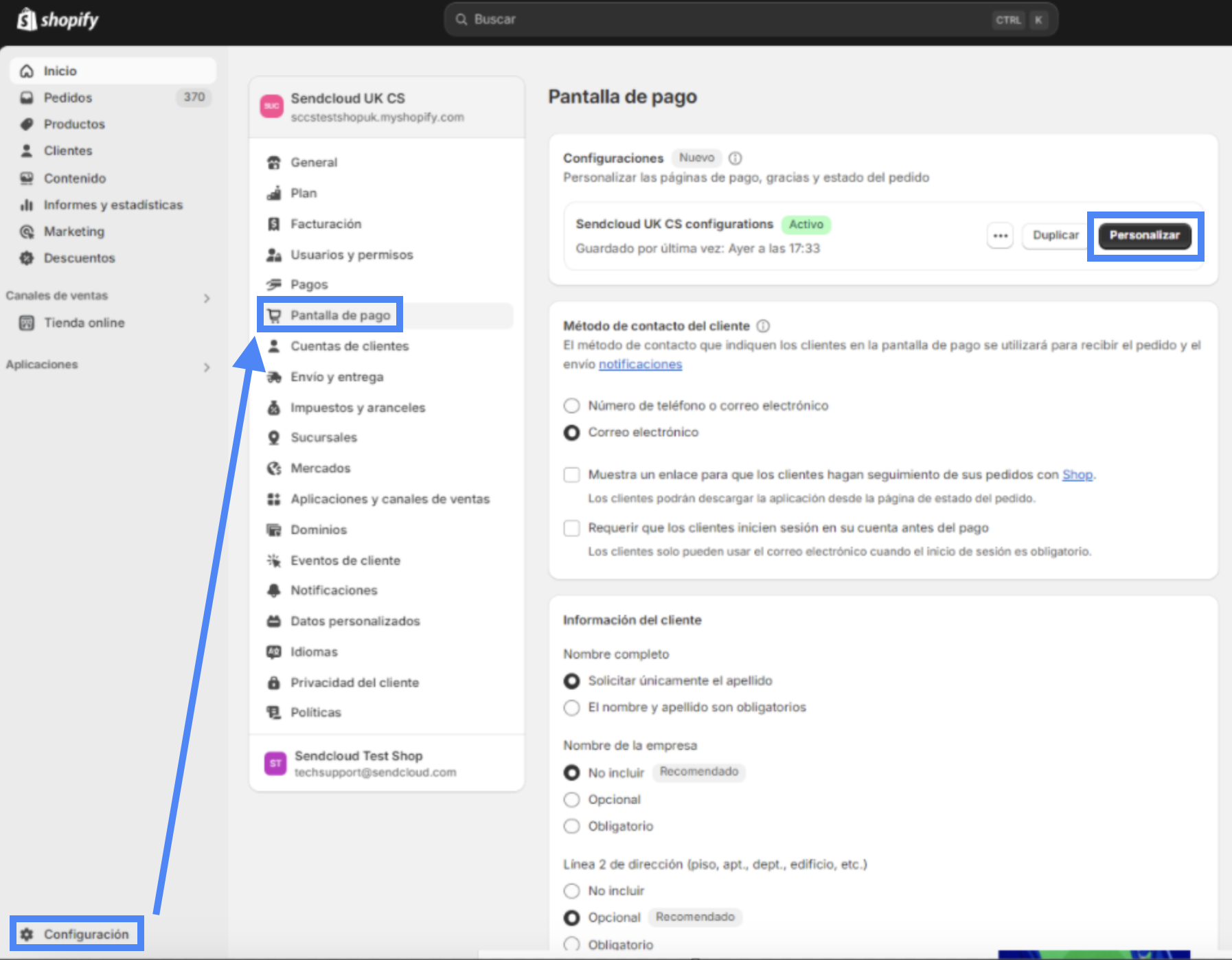Click info icon beside Método de contacto
Image resolution: width=1232 pixels, height=960 pixels.
click(x=763, y=326)
